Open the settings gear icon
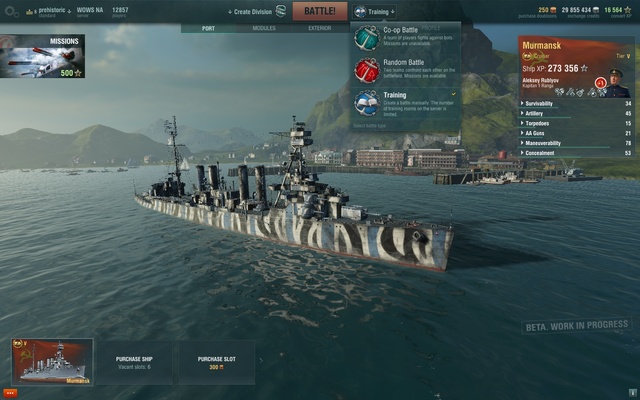The height and width of the screenshot is (400, 640). [11, 11]
